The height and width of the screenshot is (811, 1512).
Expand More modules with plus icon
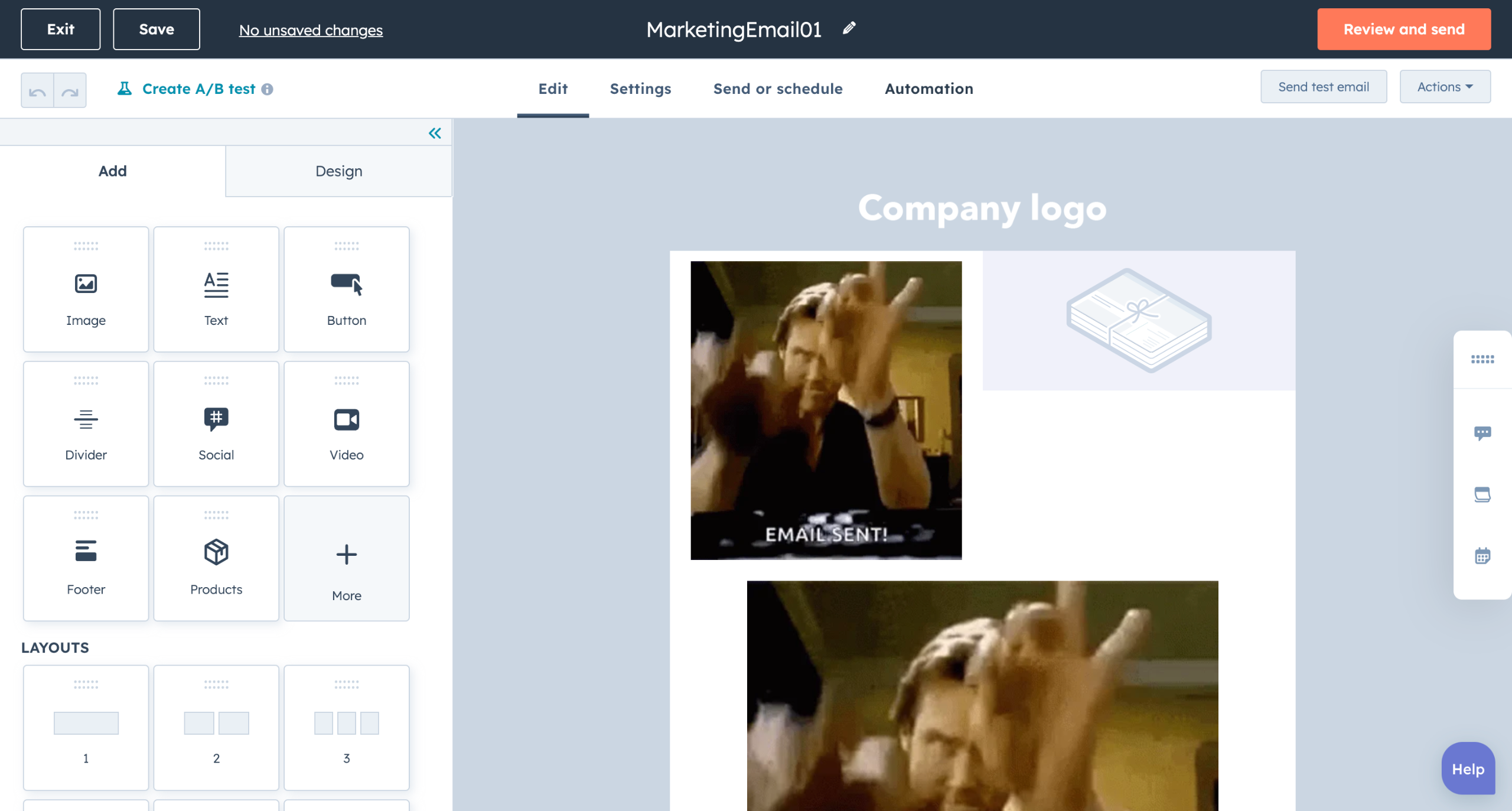[347, 559]
